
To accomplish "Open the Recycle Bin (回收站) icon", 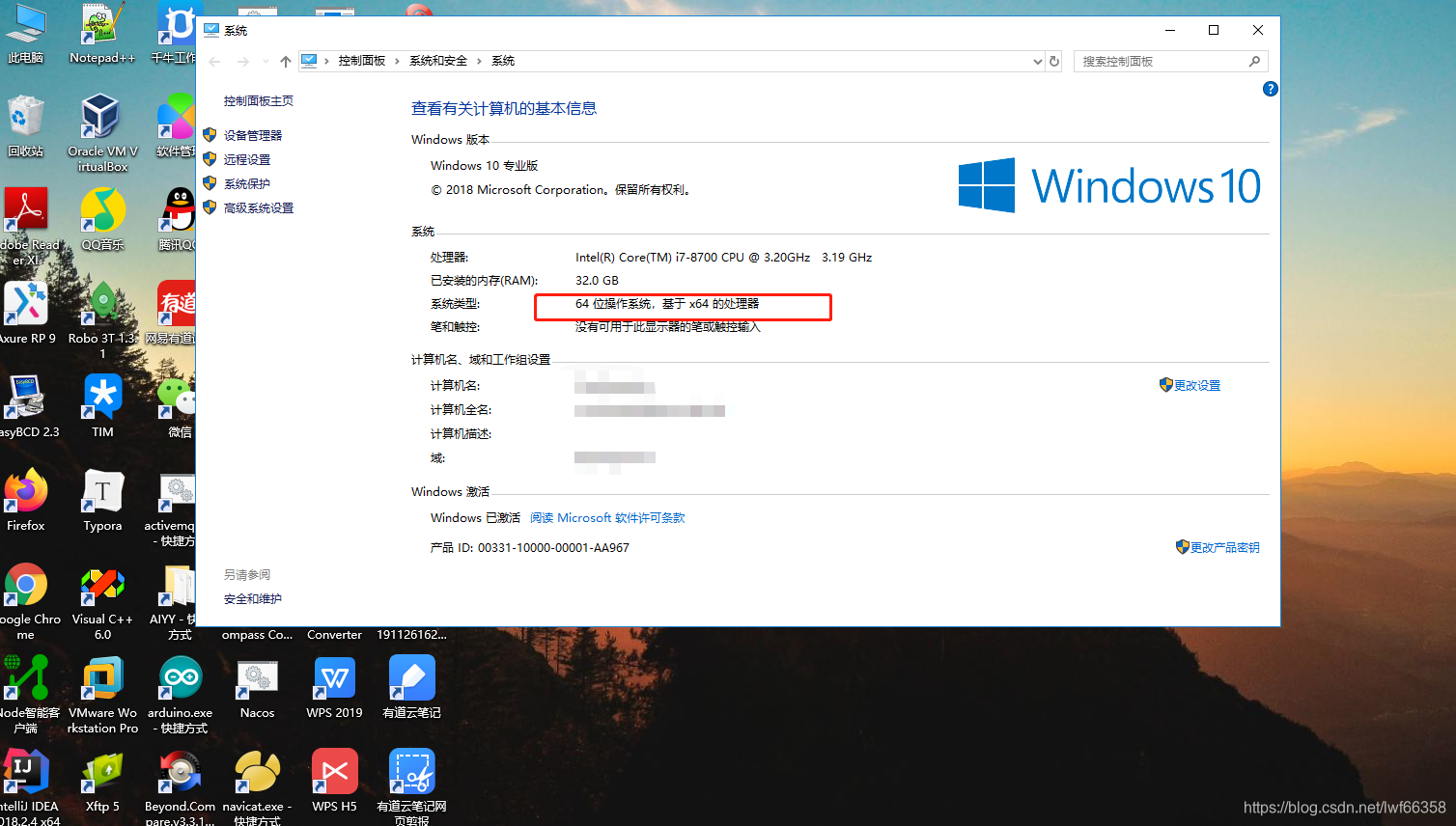I will (26, 126).
